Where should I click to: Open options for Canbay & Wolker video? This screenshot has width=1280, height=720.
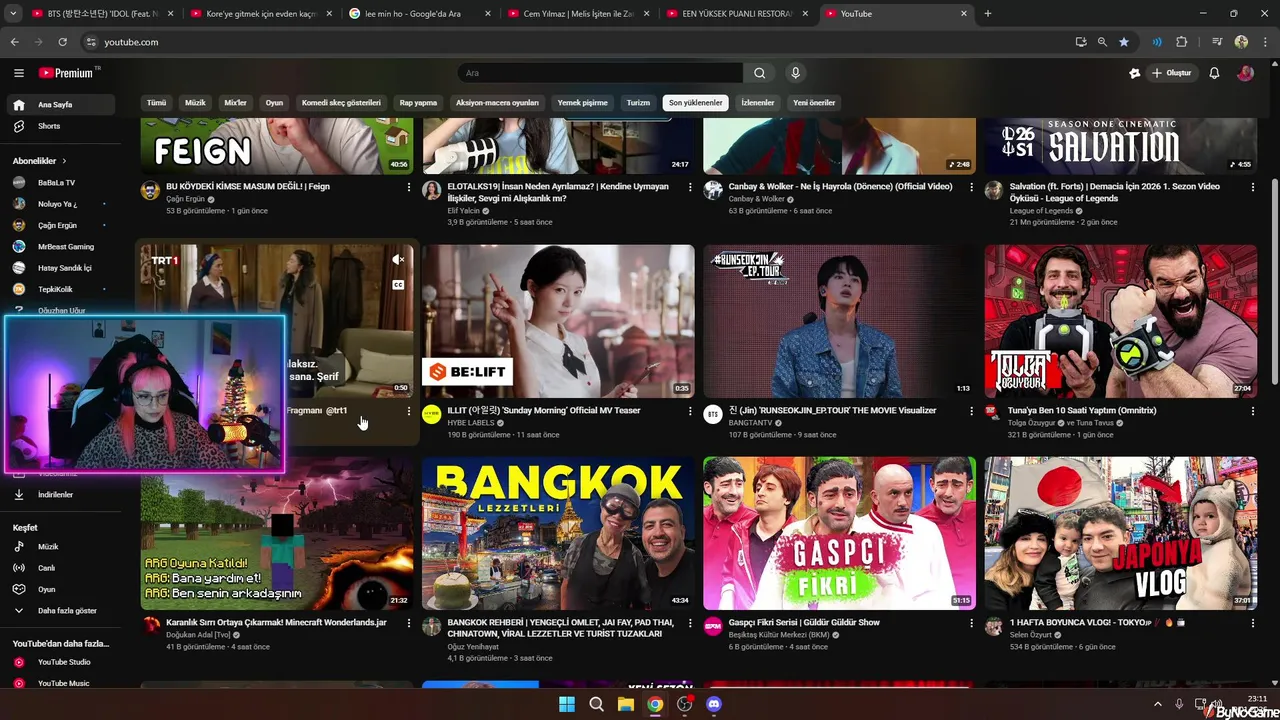(971, 187)
